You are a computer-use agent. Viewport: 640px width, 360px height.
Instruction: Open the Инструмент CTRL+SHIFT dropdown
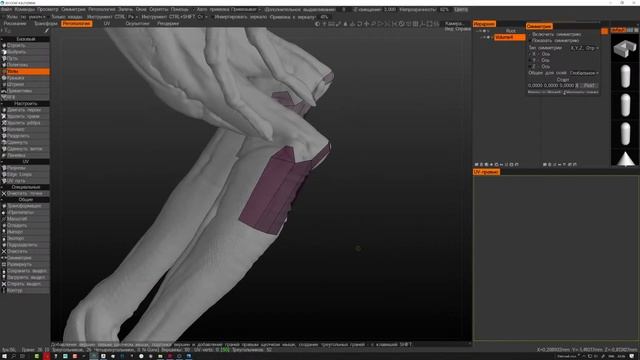click(203, 17)
